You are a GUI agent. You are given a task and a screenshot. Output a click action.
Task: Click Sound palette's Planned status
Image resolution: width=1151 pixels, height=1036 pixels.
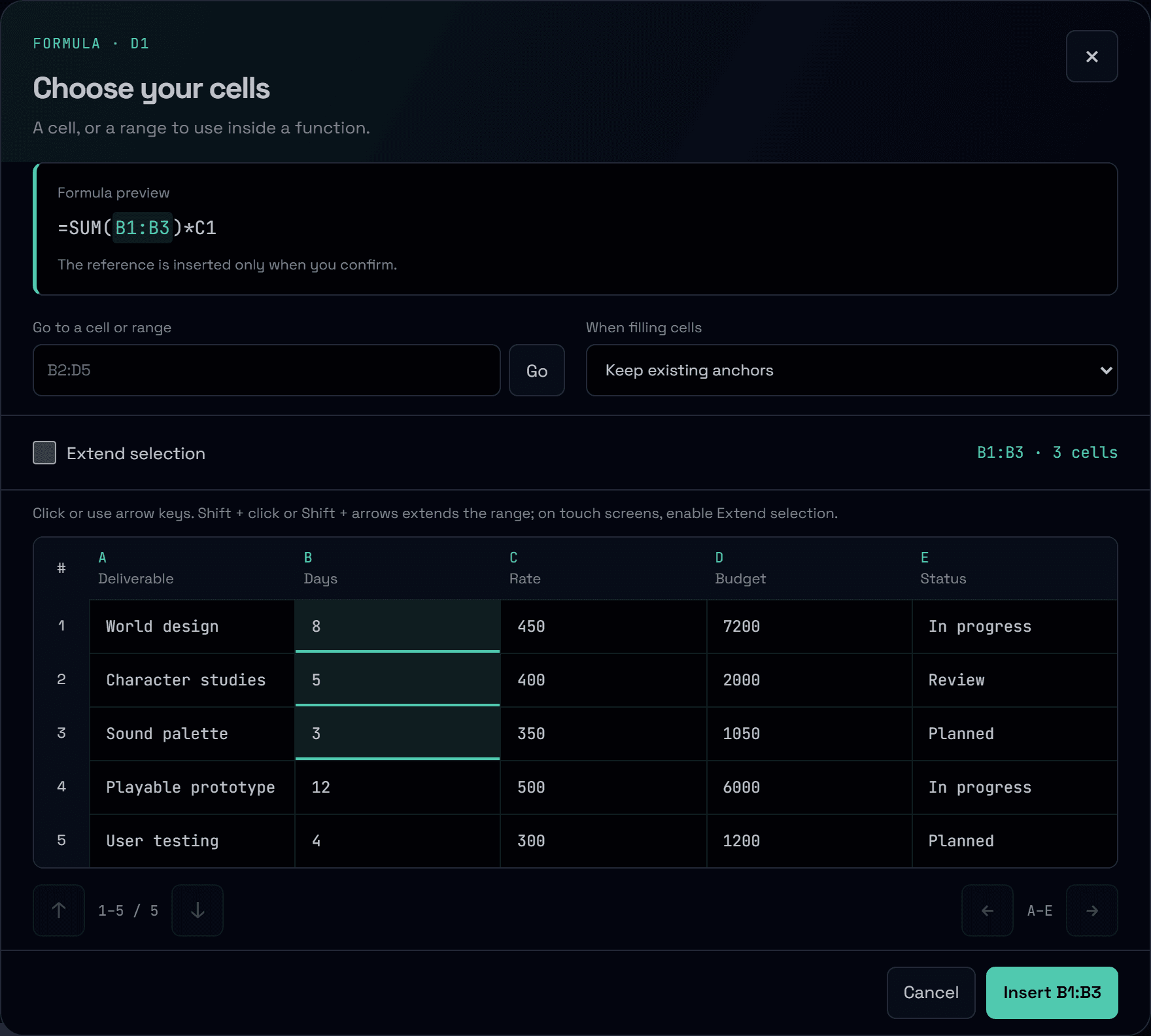click(1015, 734)
